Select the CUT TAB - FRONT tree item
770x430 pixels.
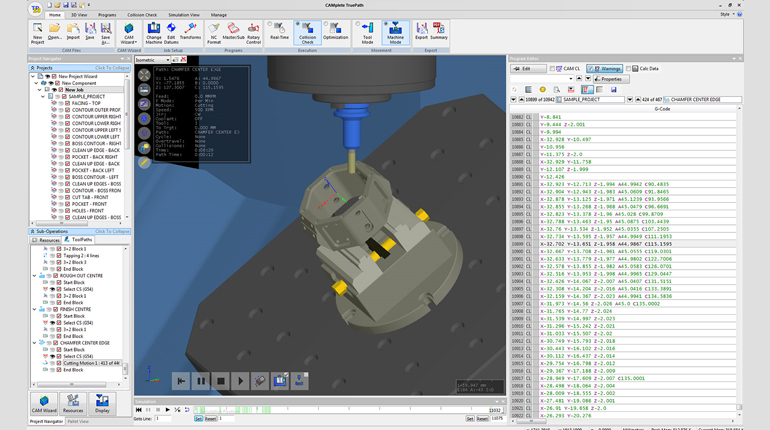pos(90,197)
